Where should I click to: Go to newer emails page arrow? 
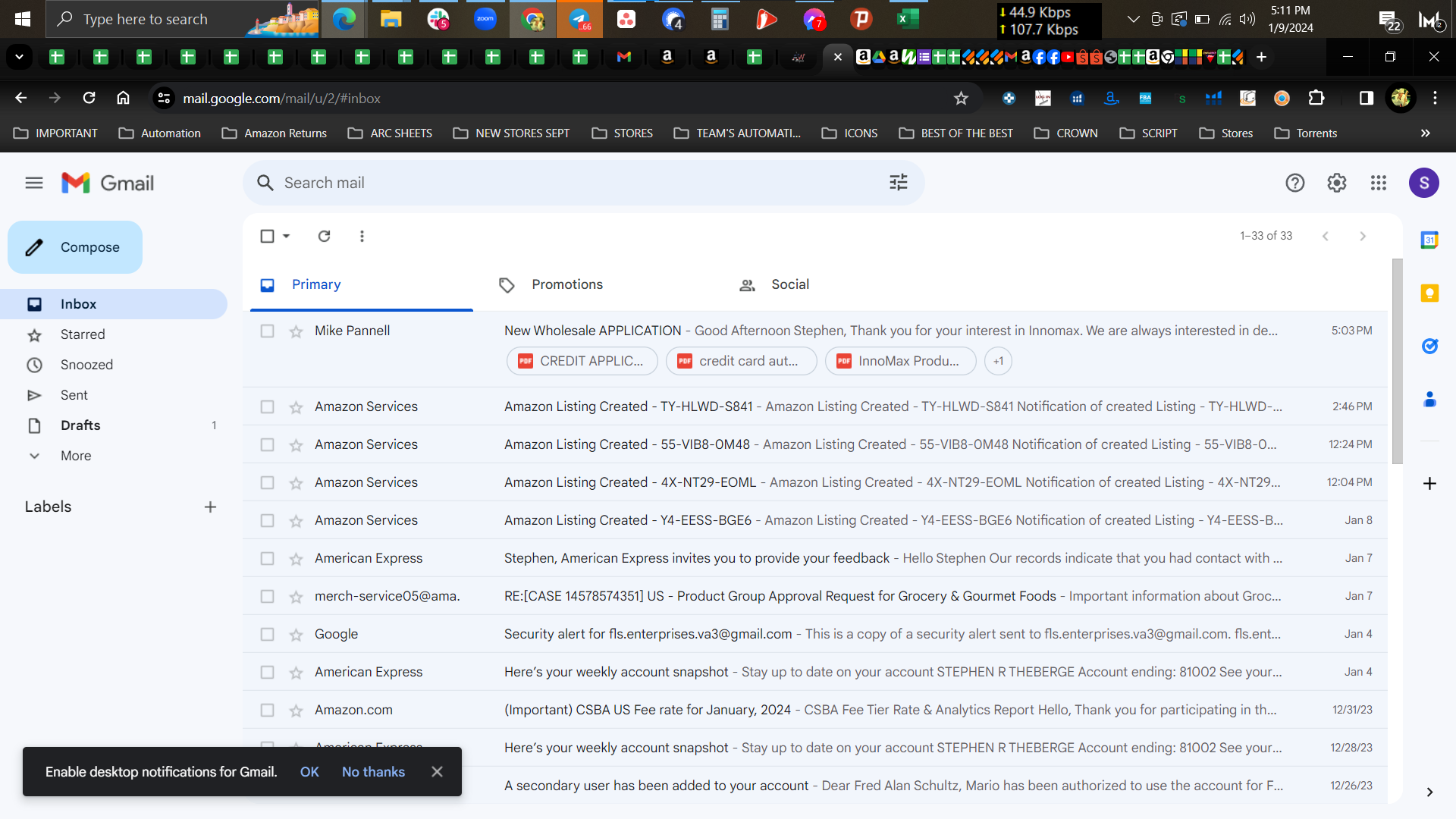(1326, 236)
